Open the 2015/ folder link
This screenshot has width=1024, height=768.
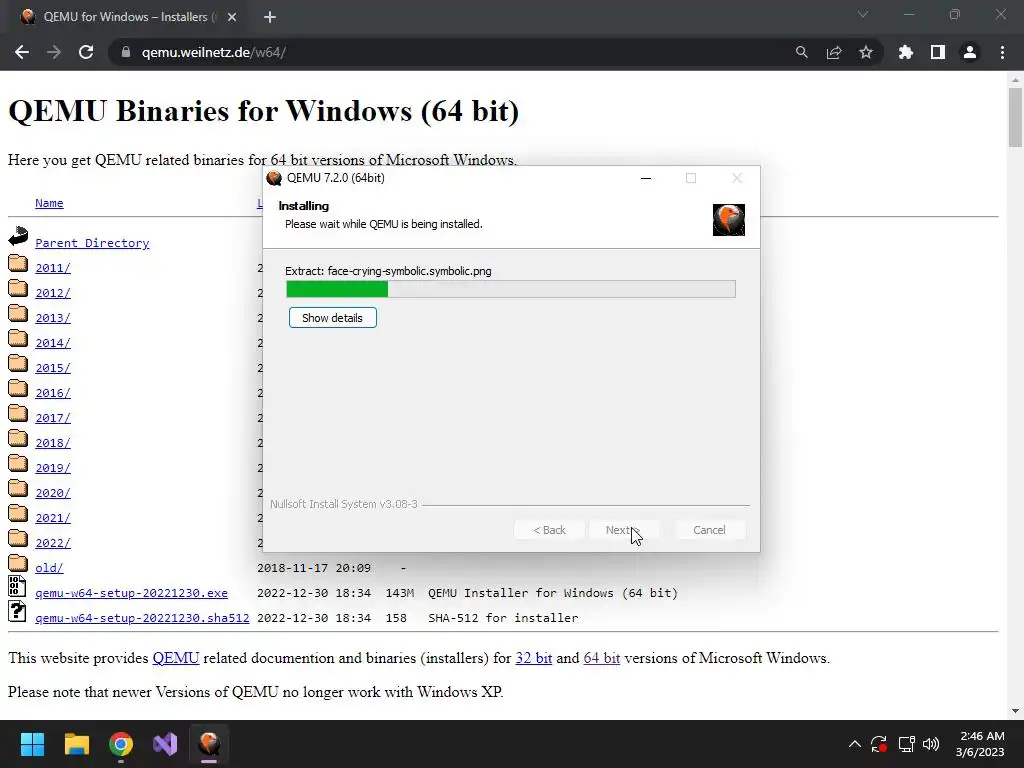[x=53, y=368]
